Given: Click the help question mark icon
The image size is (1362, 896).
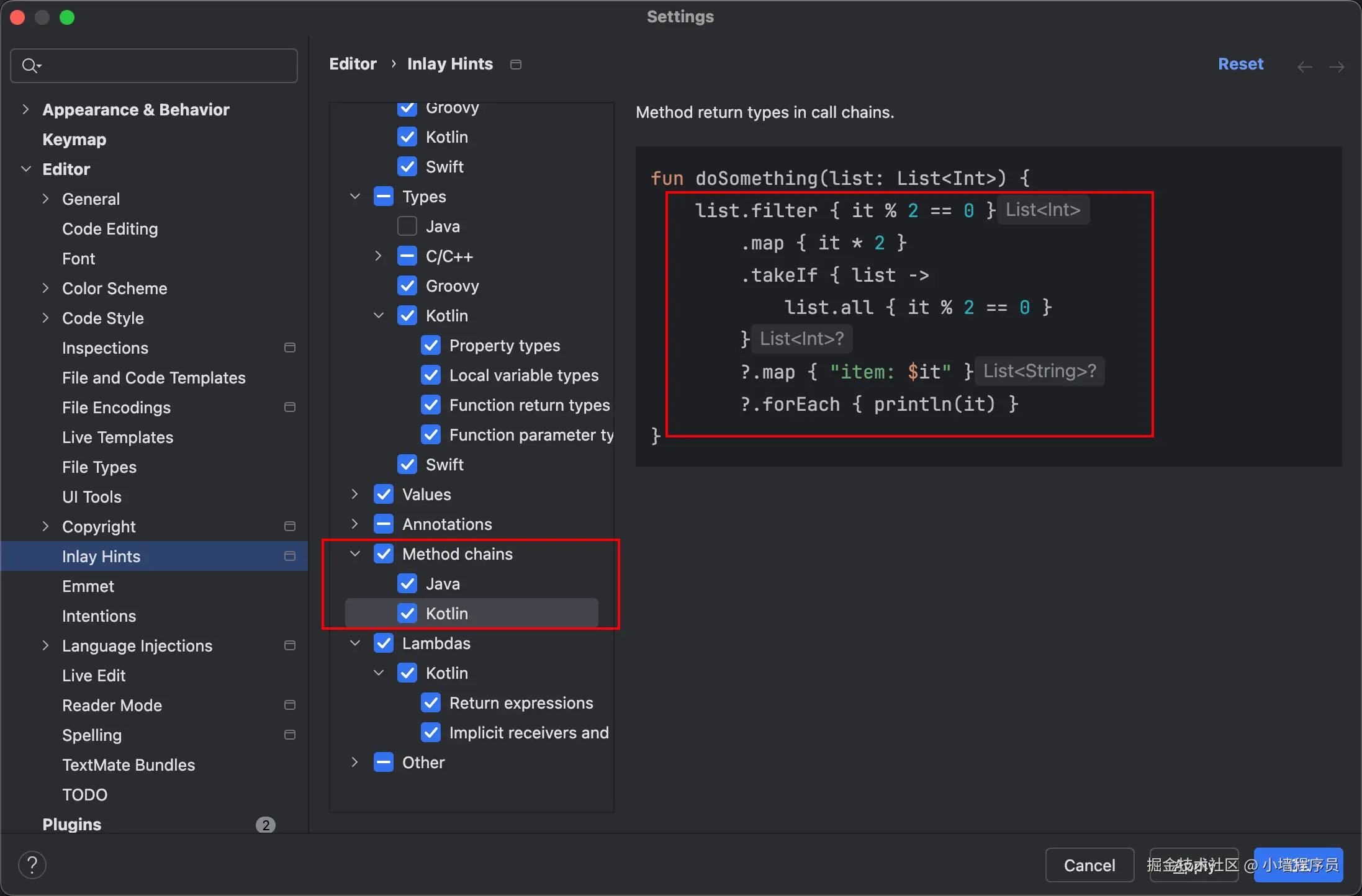Looking at the screenshot, I should click(32, 864).
